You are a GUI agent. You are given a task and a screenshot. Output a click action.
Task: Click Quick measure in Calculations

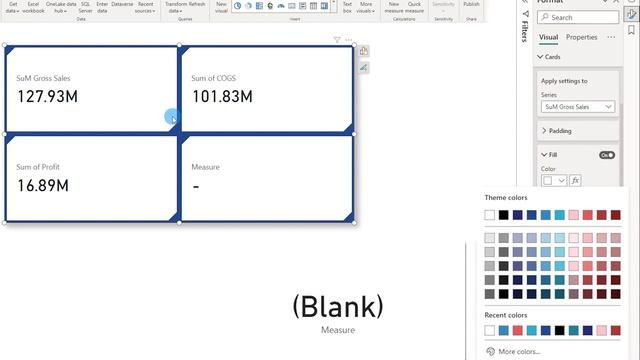click(x=414, y=7)
